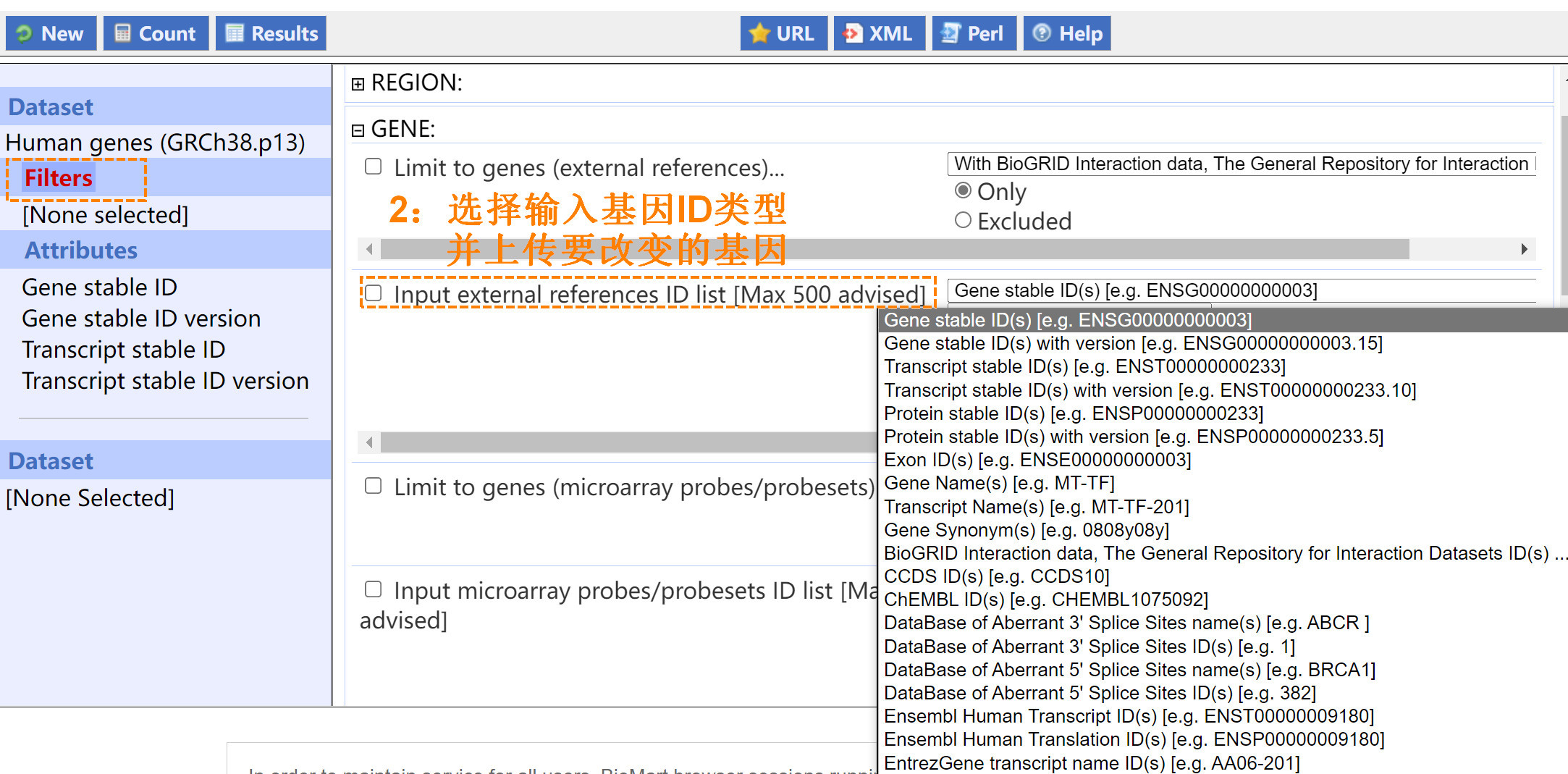Screen dimensions: 1568x774
Task: Click Transcript stable ID attribute
Action: pyautogui.click(x=124, y=350)
